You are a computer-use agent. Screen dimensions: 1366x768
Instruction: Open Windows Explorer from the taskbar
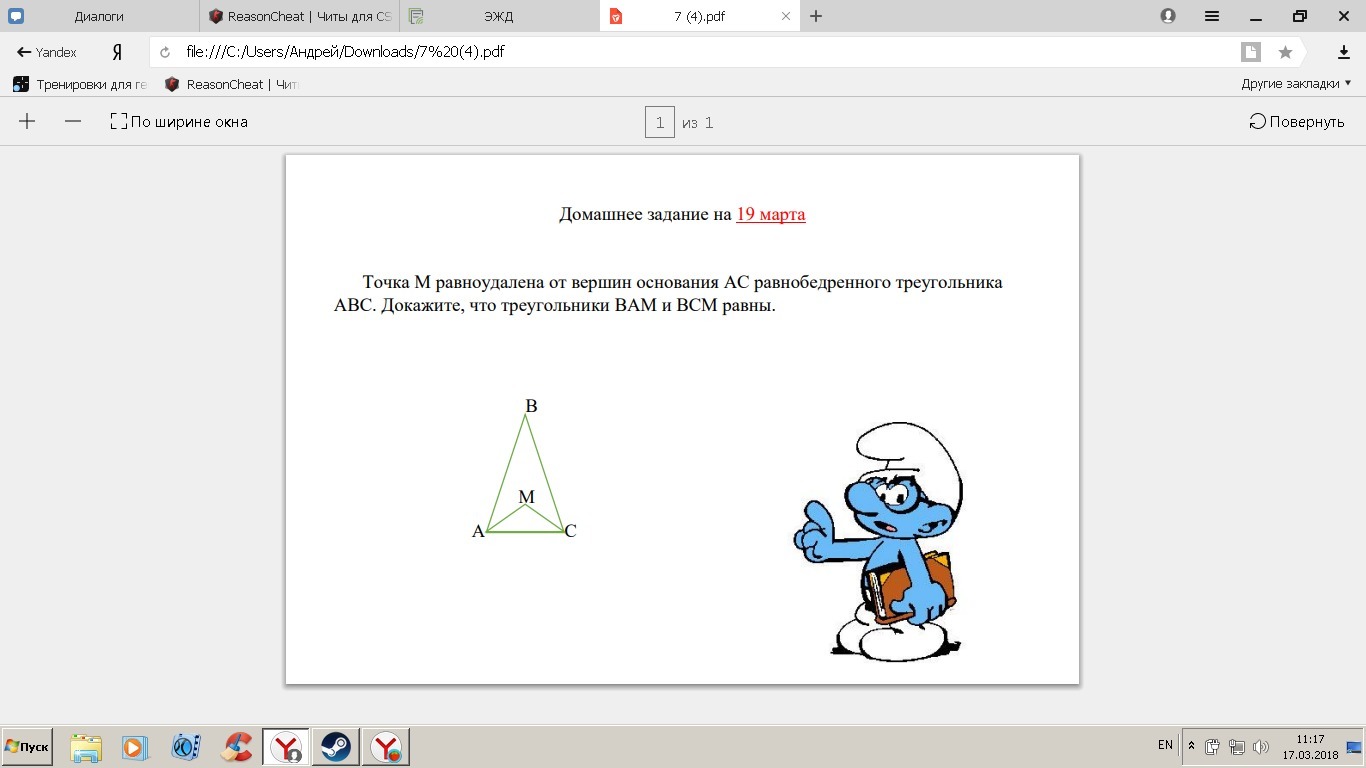[86, 747]
